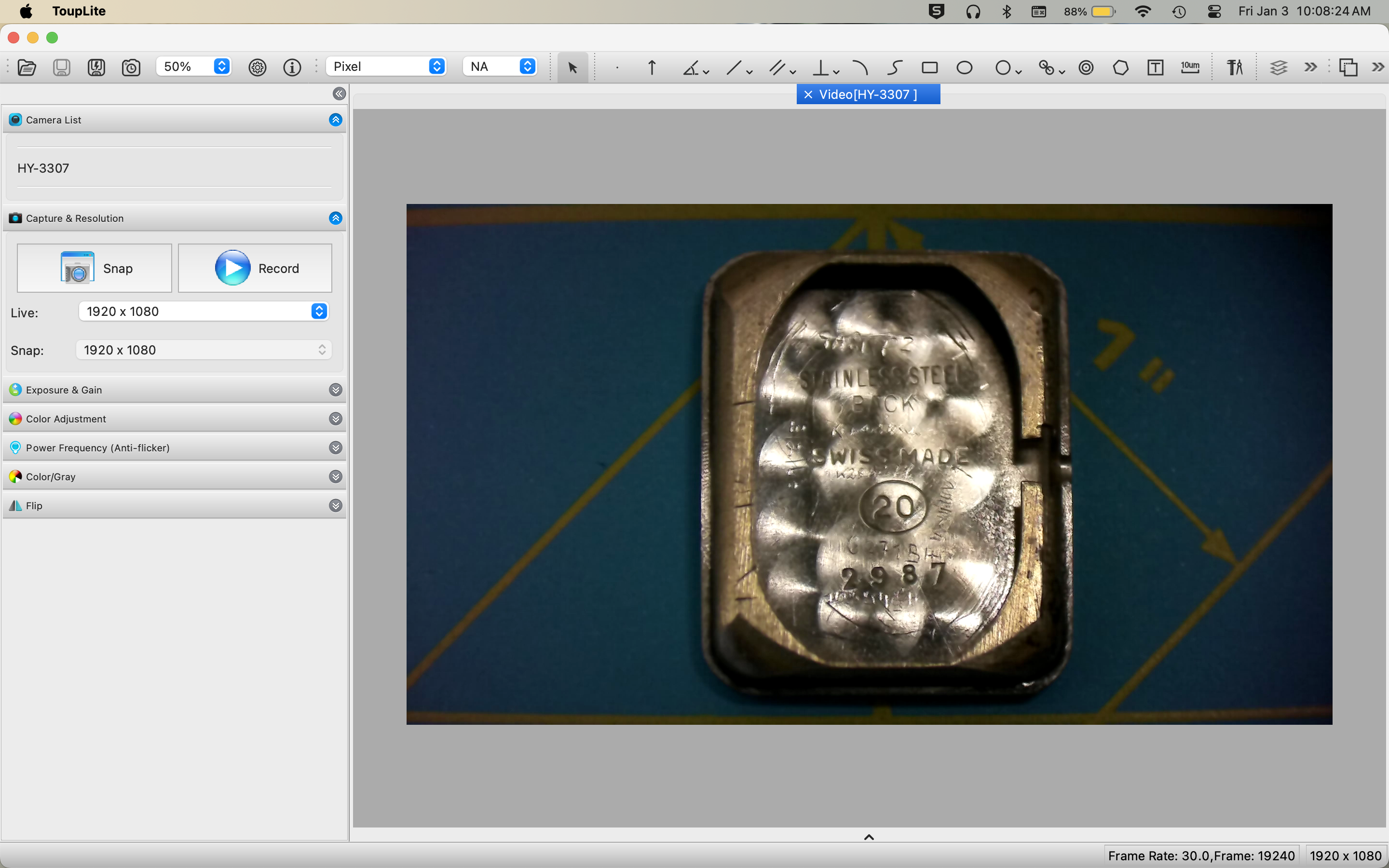Select the angle measurement tool

[691, 67]
